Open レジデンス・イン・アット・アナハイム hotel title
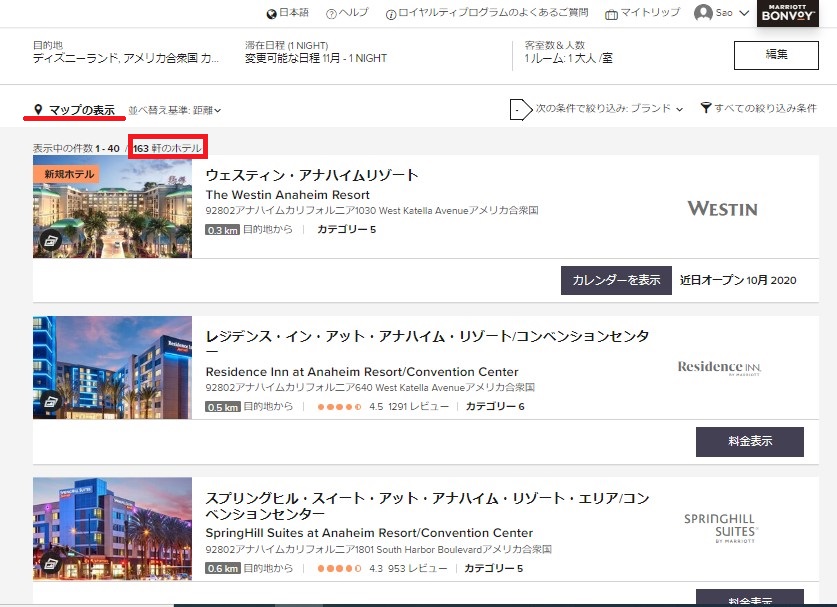 [x=427, y=343]
